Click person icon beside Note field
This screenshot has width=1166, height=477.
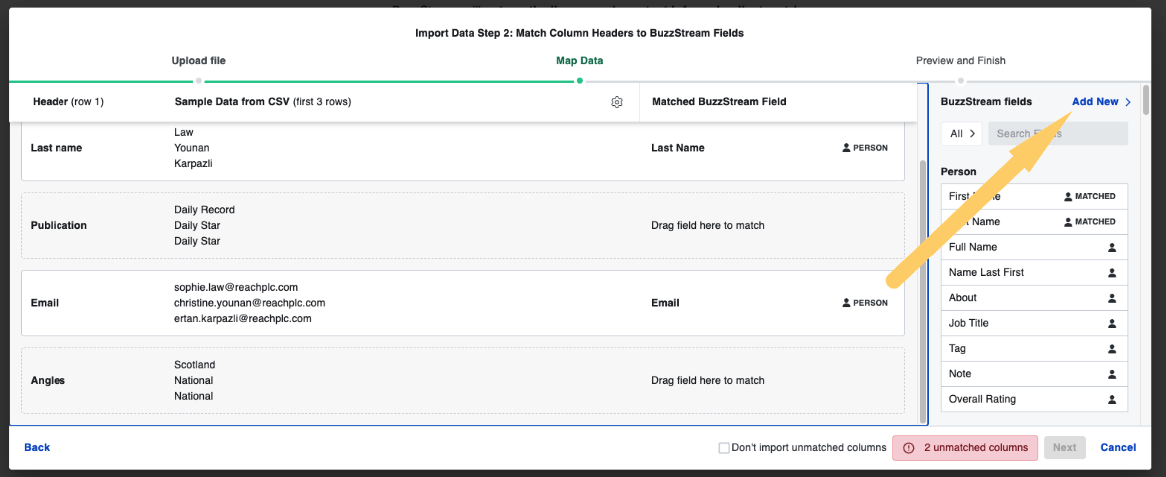[x=1112, y=374]
